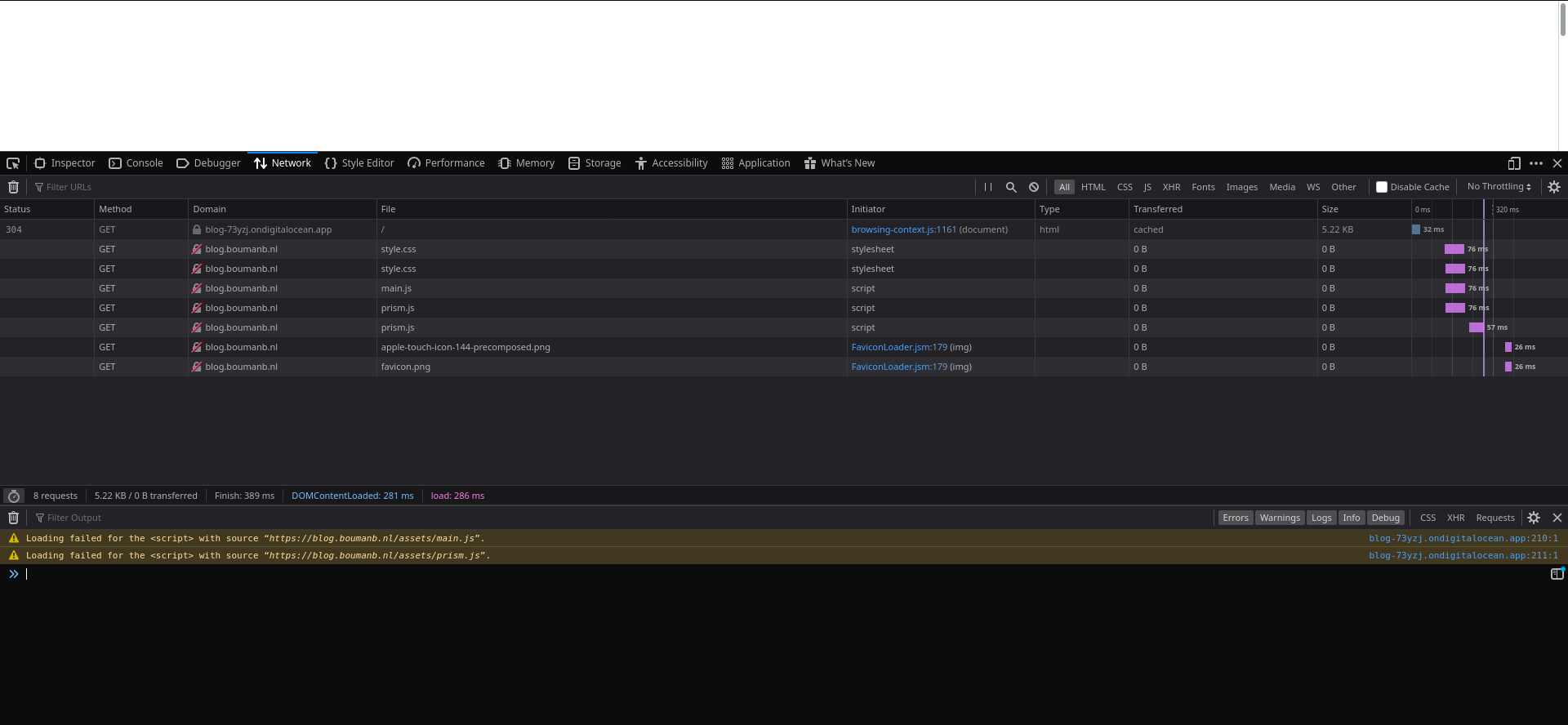Enable the Disable Cache checkbox
This screenshot has height=725, width=1568.
pyautogui.click(x=1382, y=187)
